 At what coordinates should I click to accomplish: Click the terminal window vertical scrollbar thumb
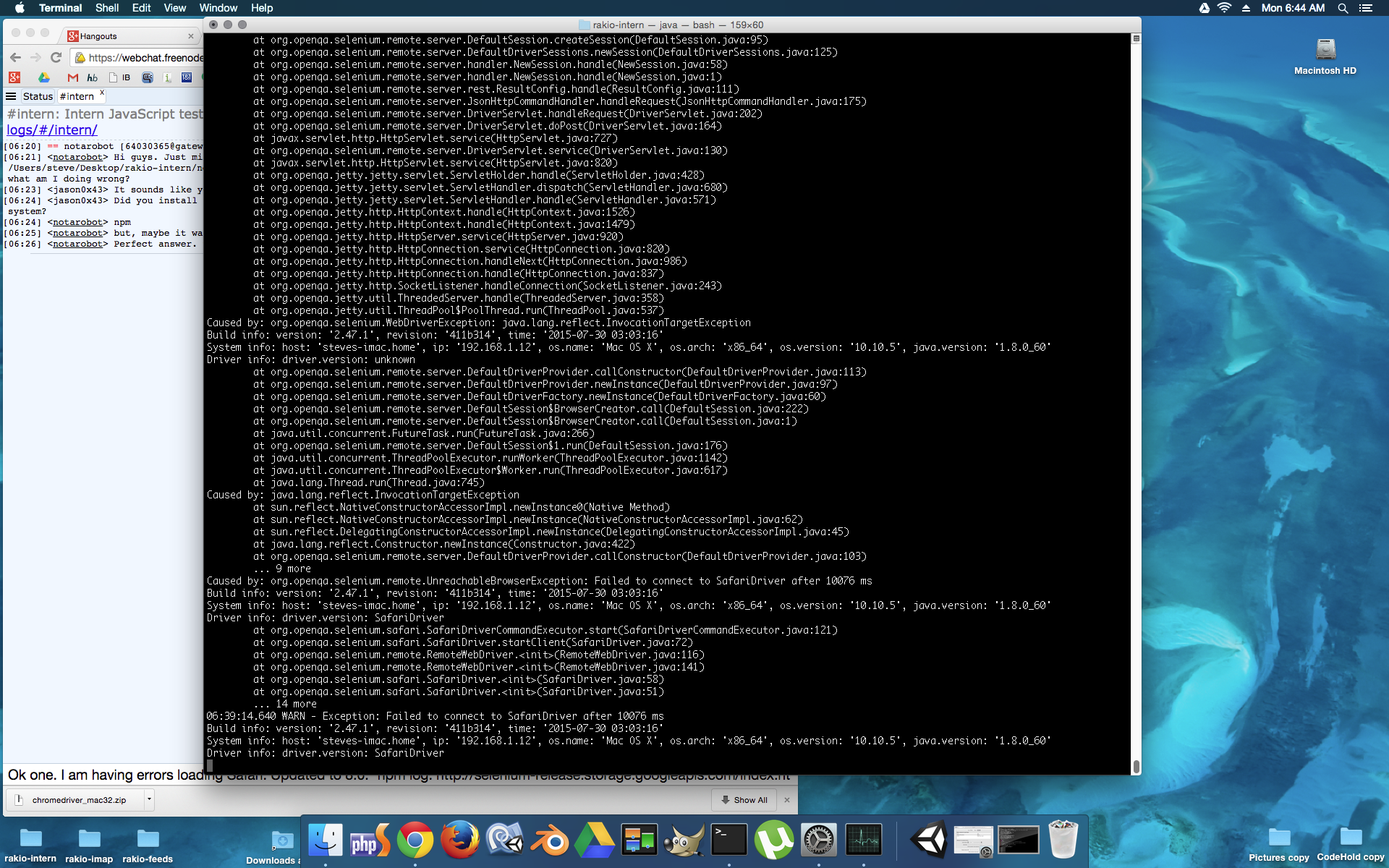point(1136,766)
